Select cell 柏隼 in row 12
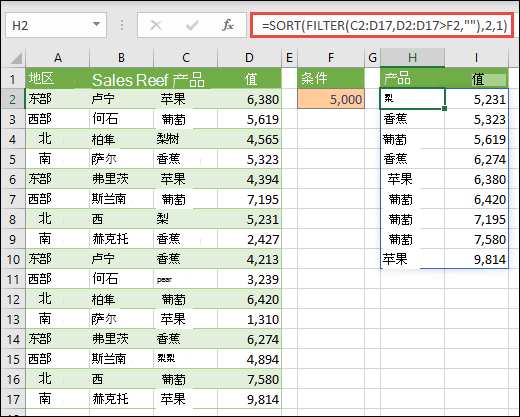 tap(121, 299)
